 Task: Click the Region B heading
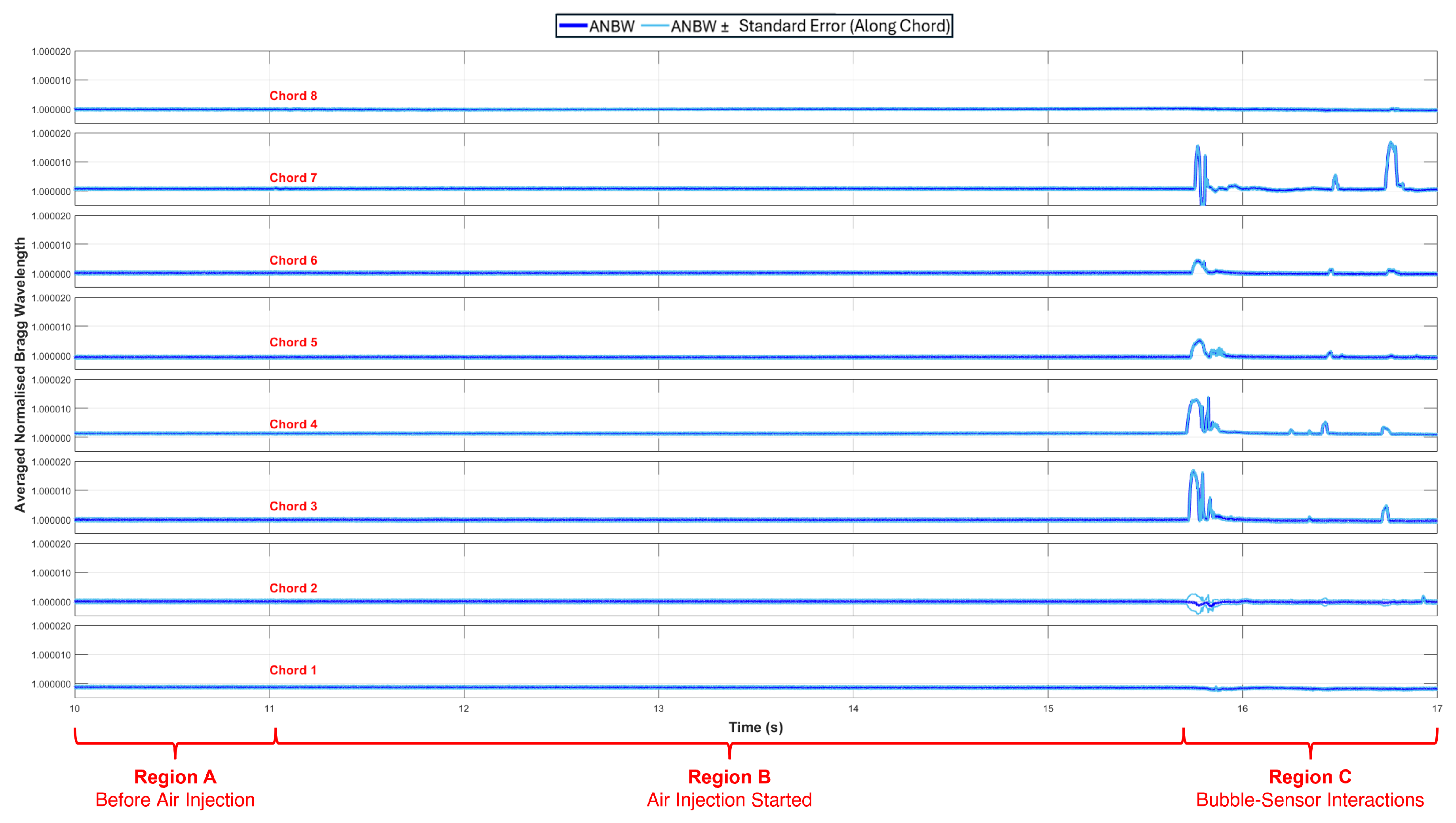tap(729, 777)
